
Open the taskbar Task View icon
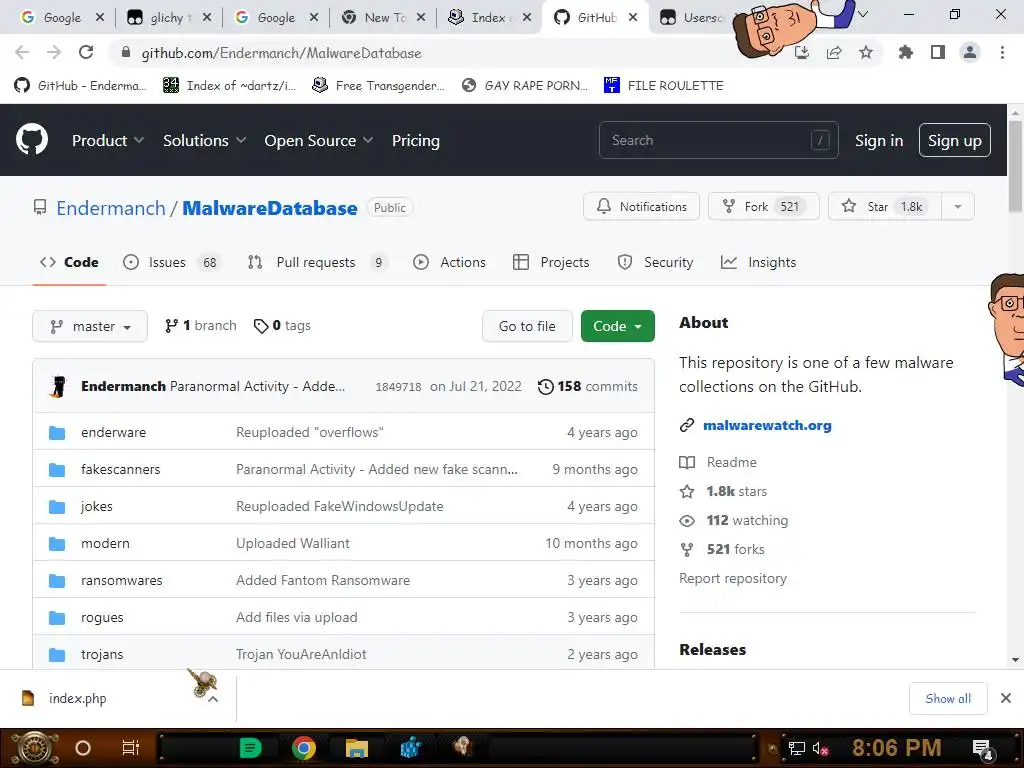[131, 748]
